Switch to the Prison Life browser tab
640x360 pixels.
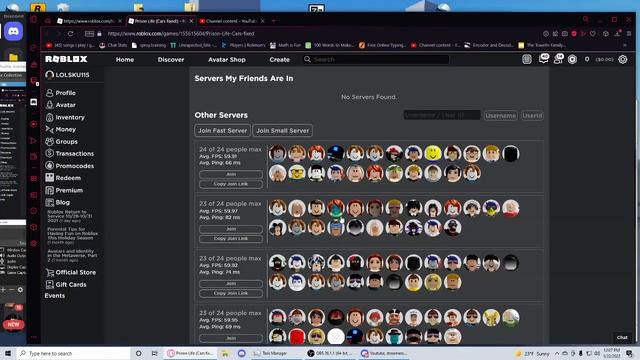point(160,21)
